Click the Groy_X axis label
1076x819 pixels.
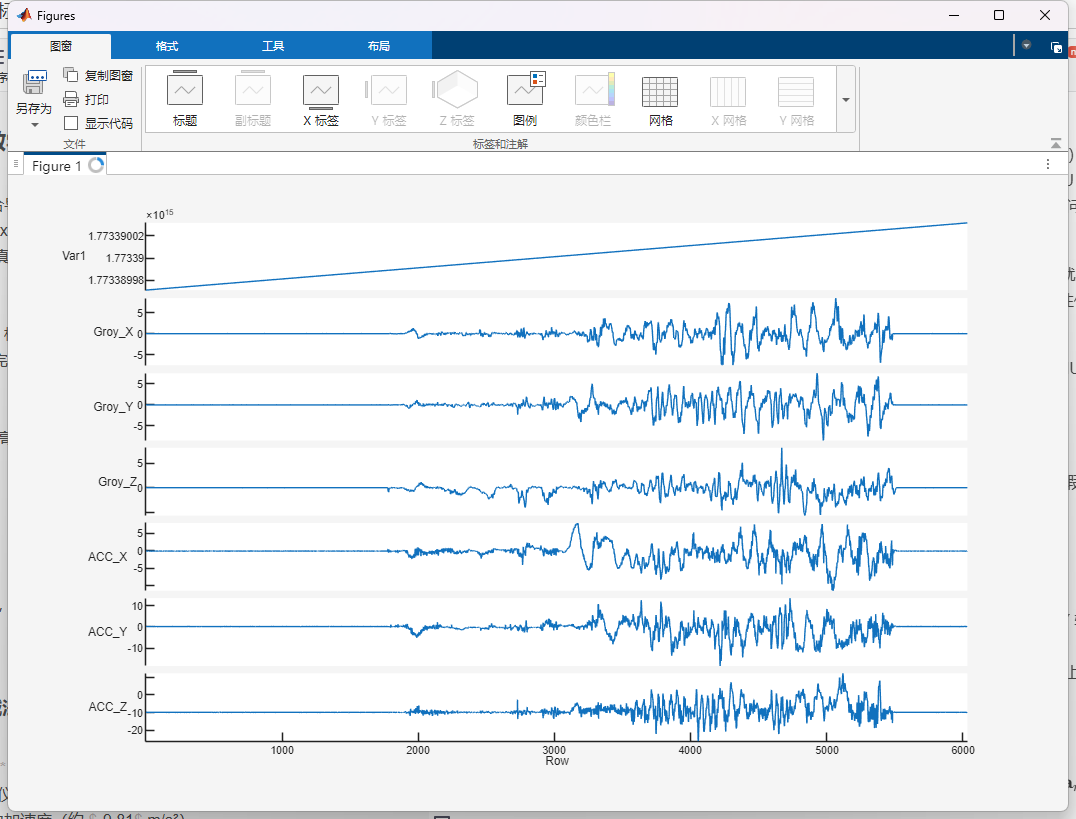click(113, 332)
